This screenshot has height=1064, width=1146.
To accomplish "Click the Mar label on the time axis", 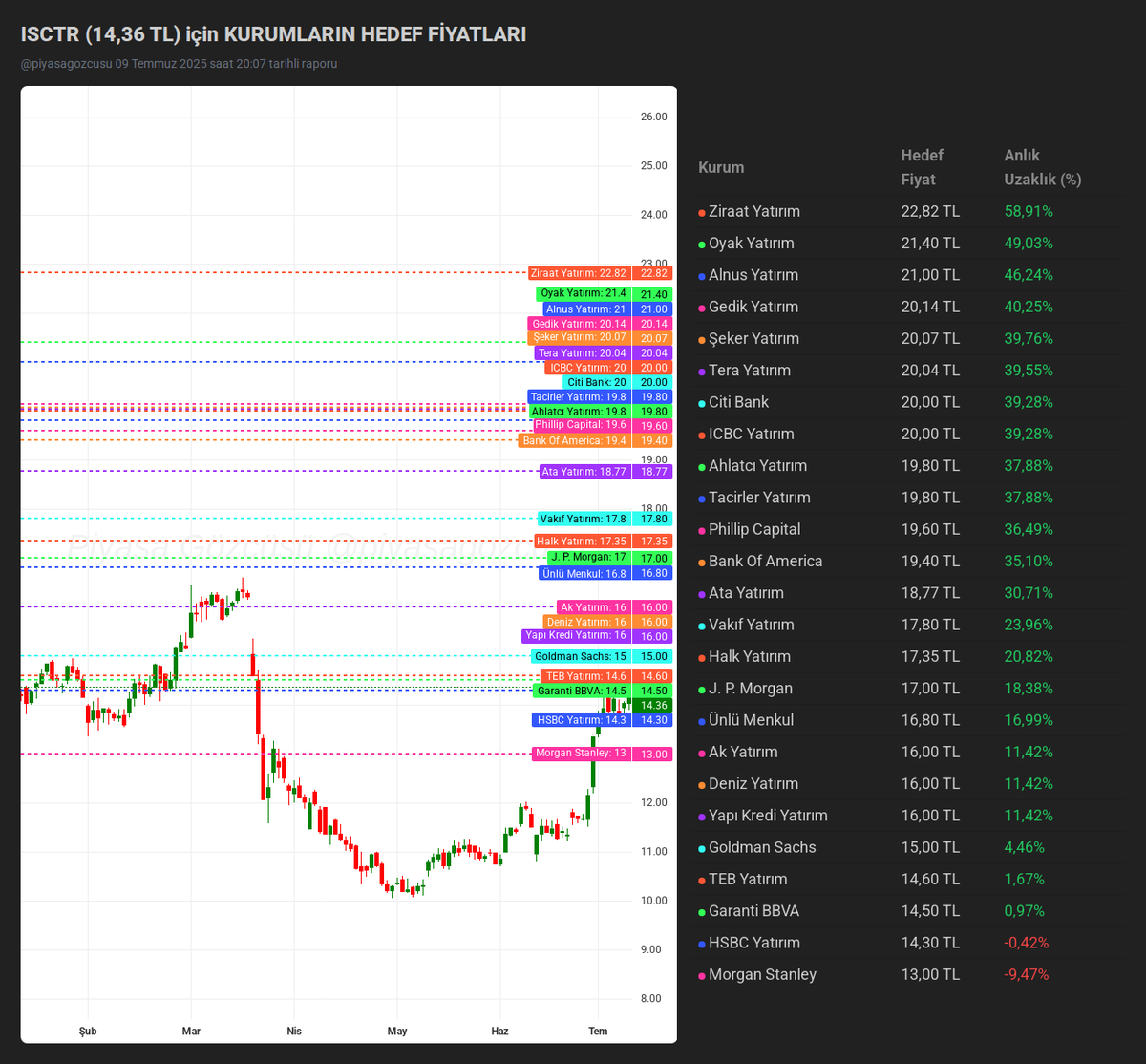I will (191, 1031).
